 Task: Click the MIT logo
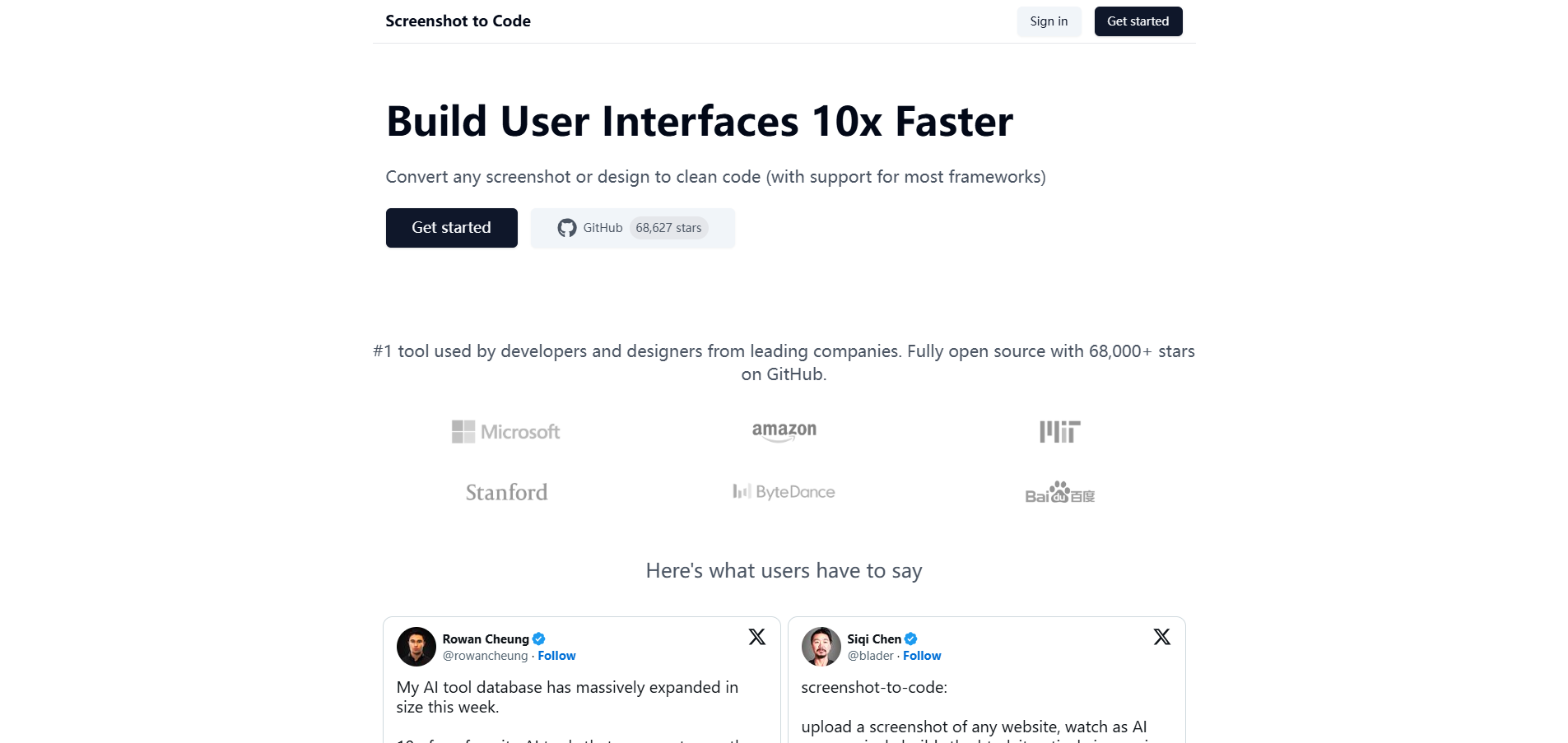(x=1059, y=430)
